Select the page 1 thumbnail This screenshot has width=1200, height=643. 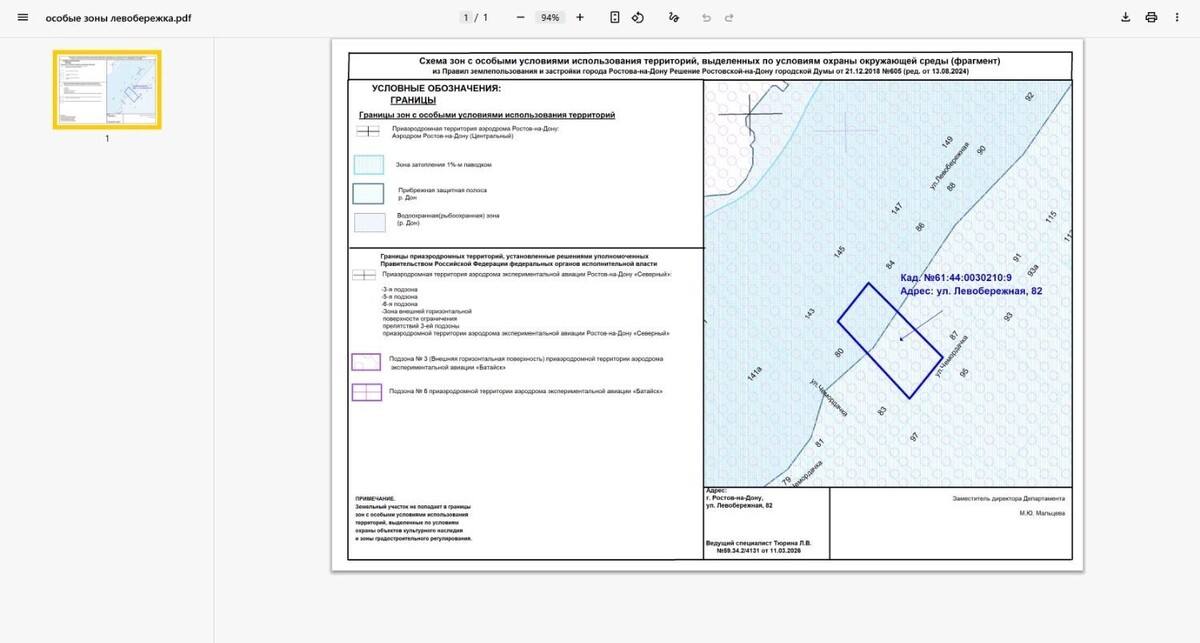[x=107, y=89]
